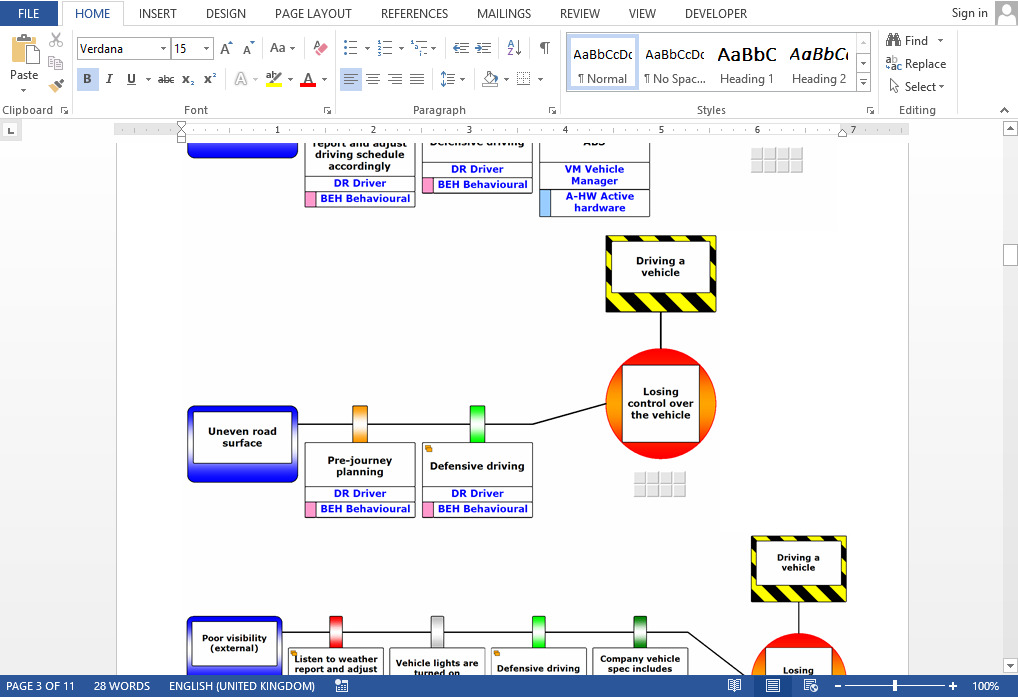Open the Verdana font name dropdown
Screen dimensions: 1018x697
click(163, 49)
